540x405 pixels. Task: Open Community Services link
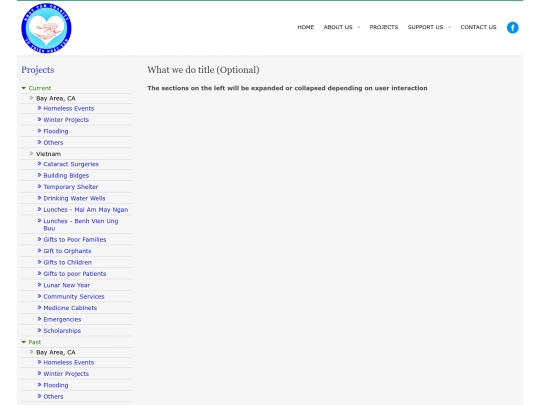pyautogui.click(x=74, y=297)
